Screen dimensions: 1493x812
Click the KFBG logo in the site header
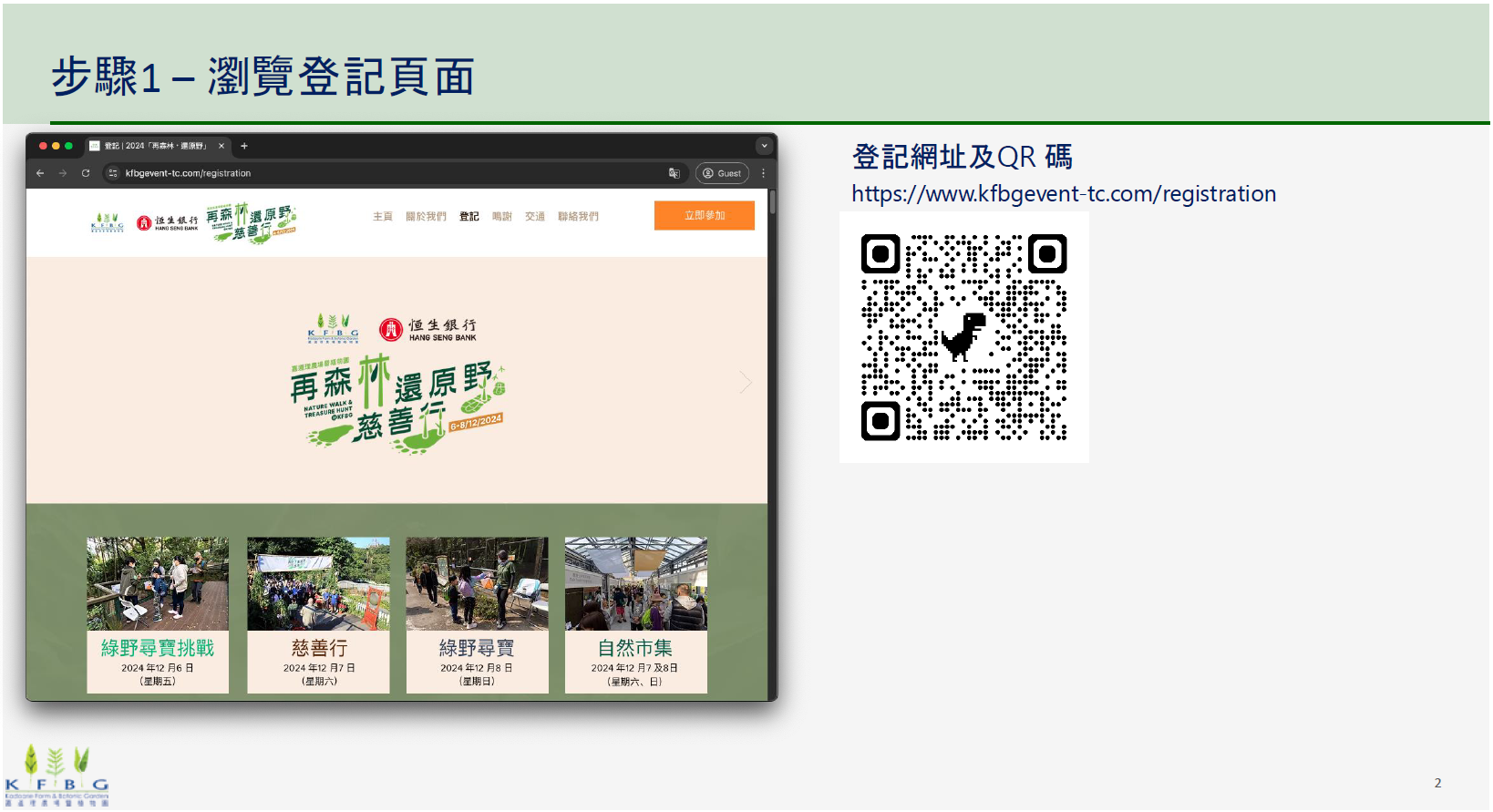[108, 222]
